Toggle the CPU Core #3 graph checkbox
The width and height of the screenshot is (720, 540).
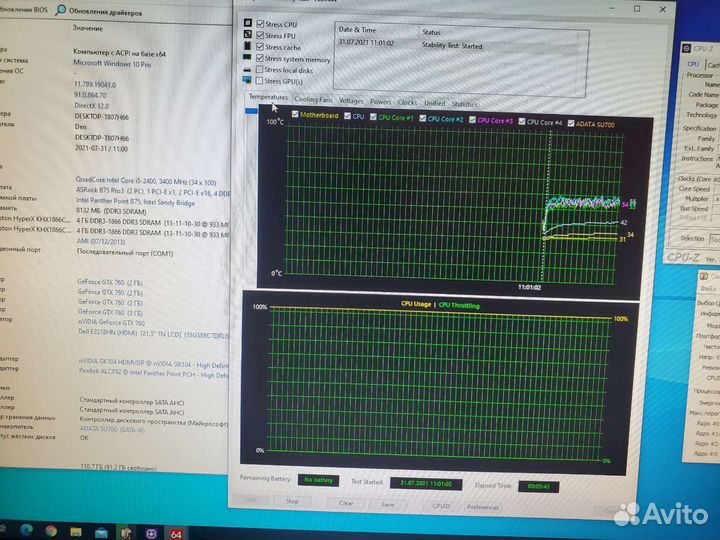tap(472, 120)
